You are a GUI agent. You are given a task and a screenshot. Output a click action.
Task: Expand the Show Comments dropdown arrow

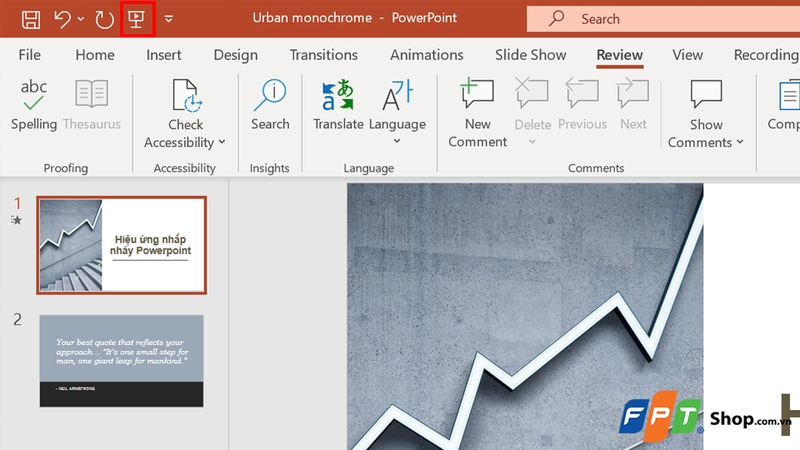pyautogui.click(x=740, y=142)
